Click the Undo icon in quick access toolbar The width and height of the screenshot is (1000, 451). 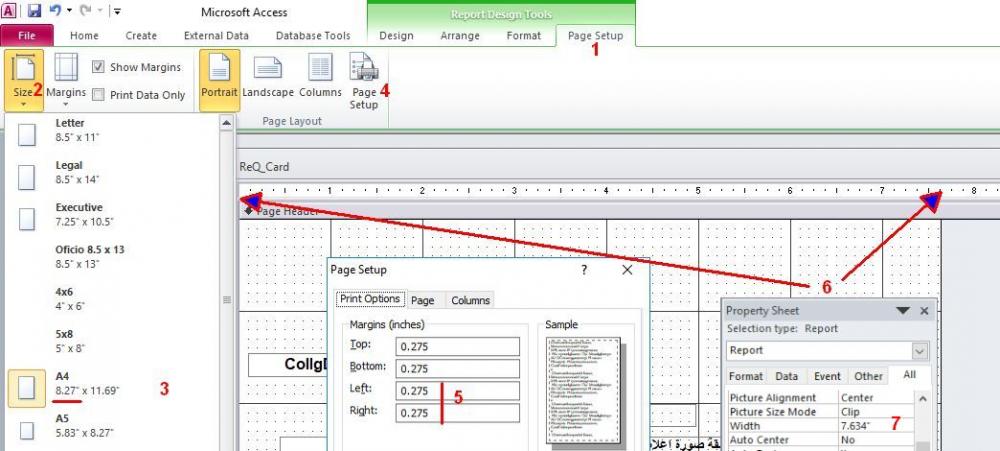tap(55, 11)
